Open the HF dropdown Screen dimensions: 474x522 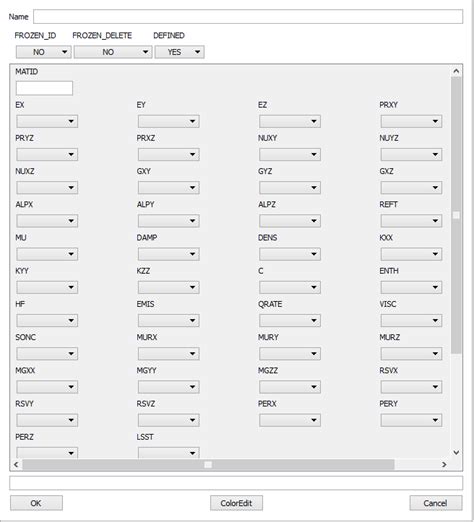coord(47,320)
